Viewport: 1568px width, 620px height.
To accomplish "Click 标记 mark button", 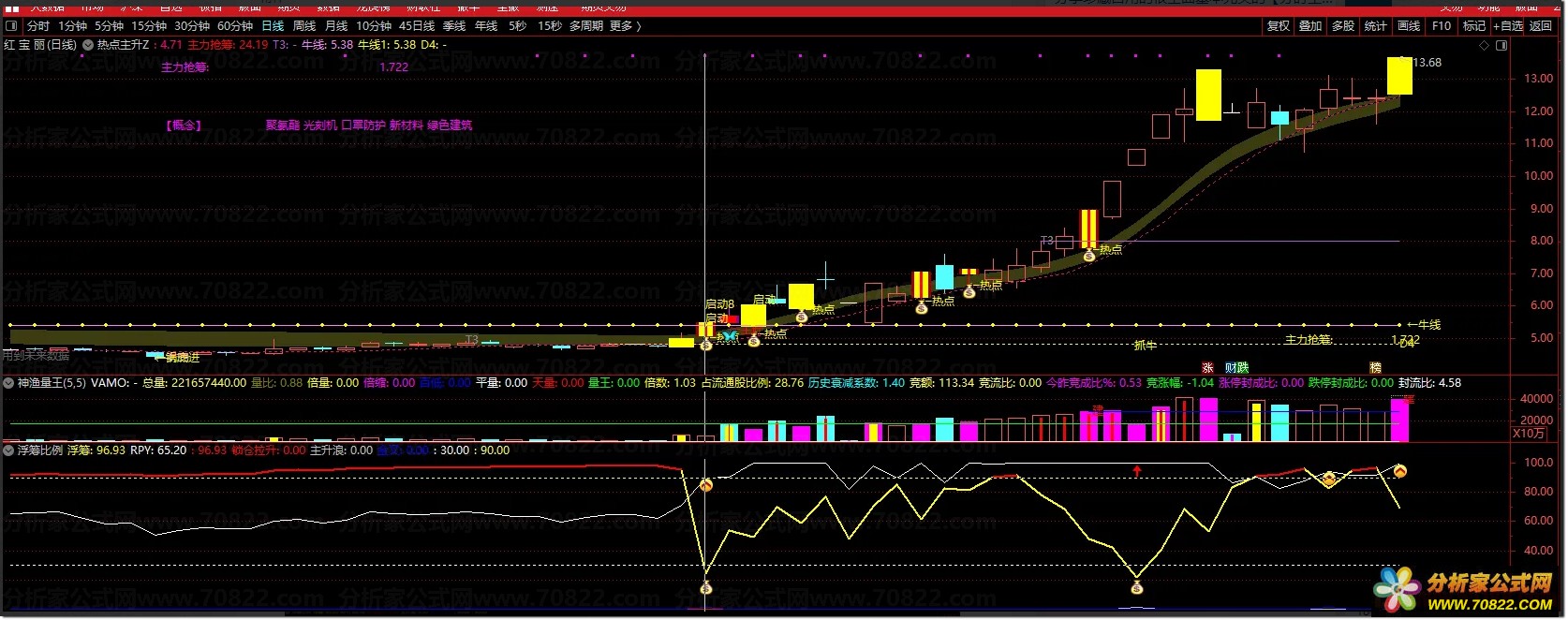I will click(1474, 26).
